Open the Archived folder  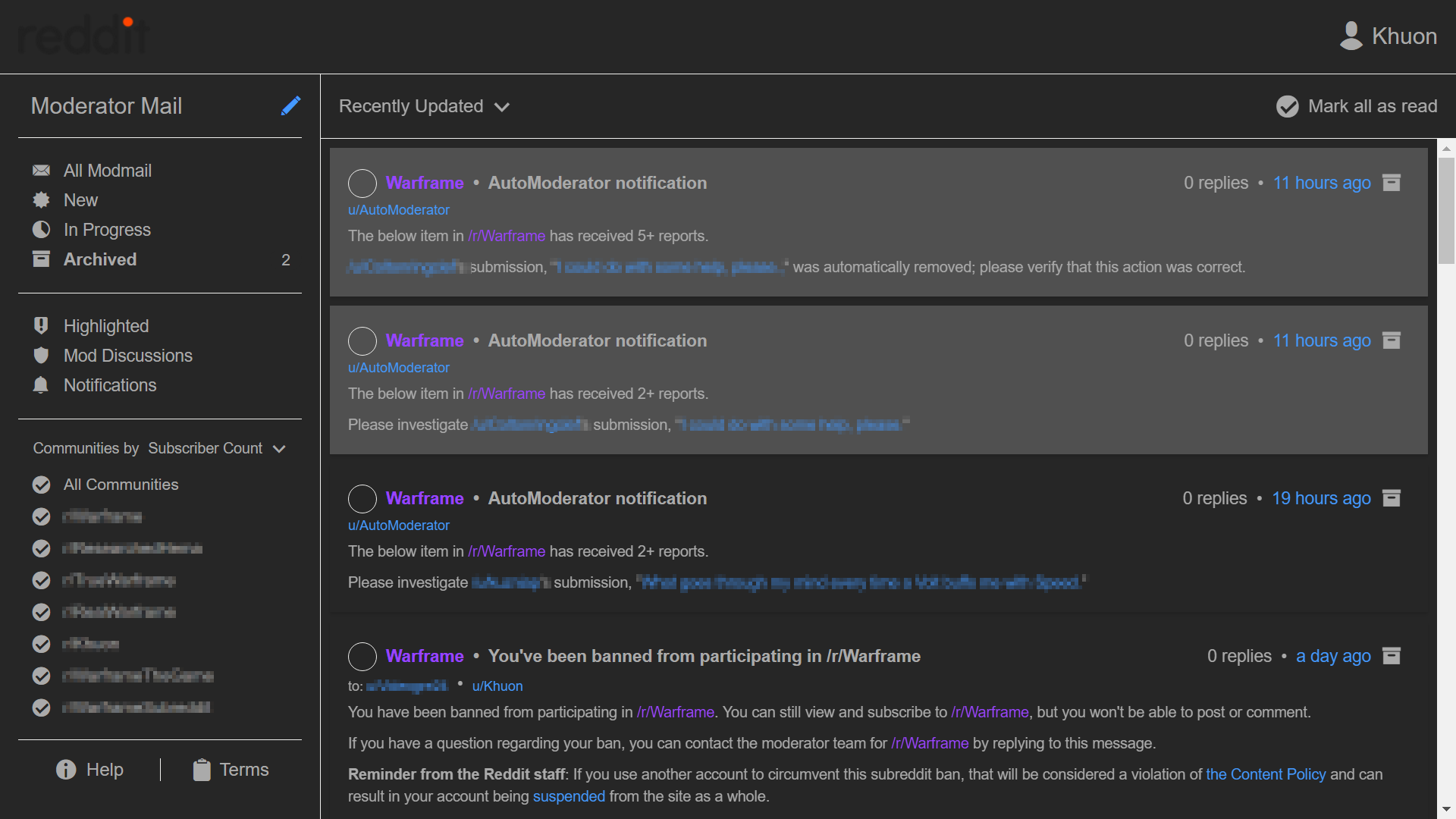click(x=100, y=259)
